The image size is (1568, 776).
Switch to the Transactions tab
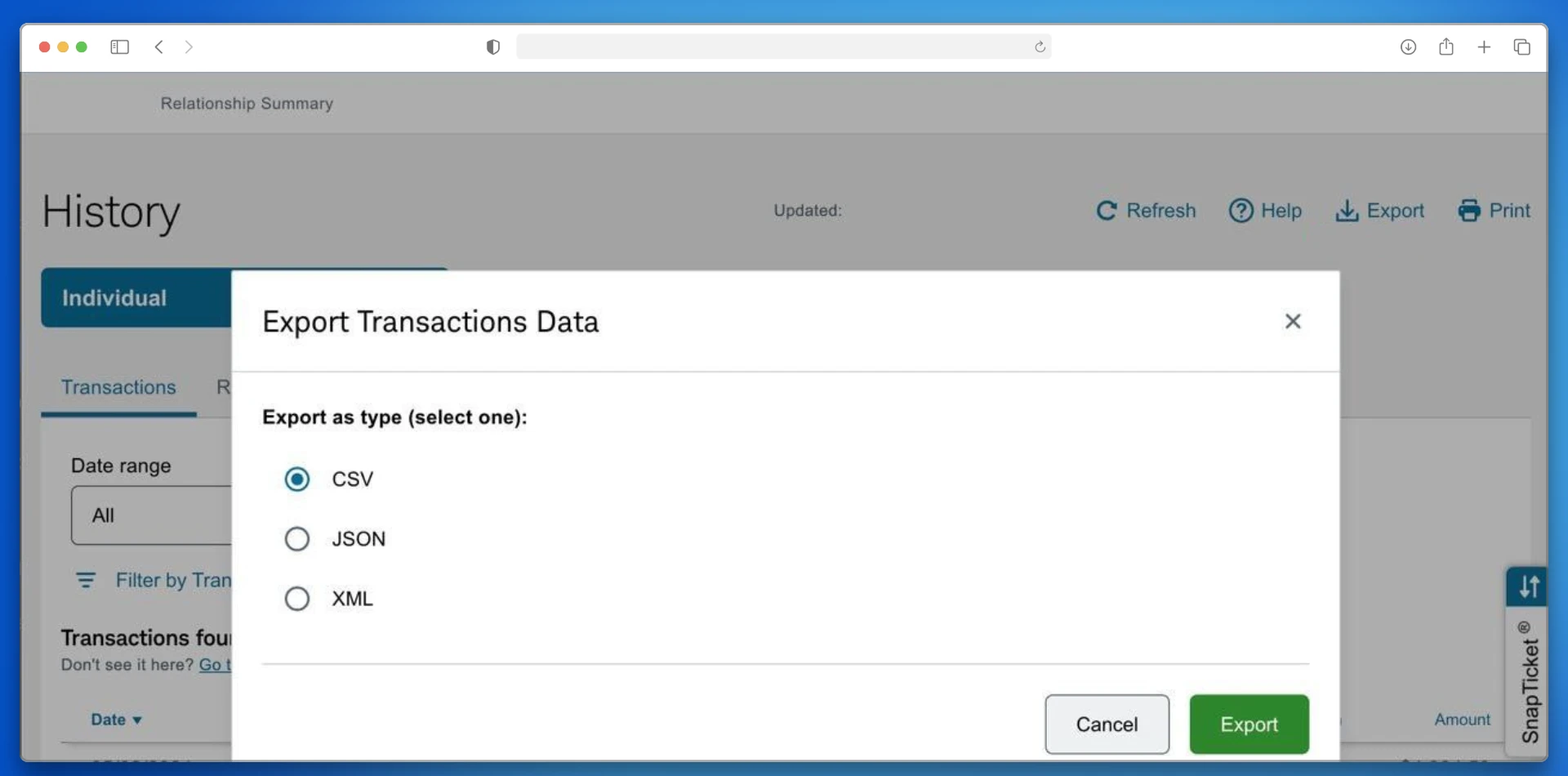(x=118, y=387)
